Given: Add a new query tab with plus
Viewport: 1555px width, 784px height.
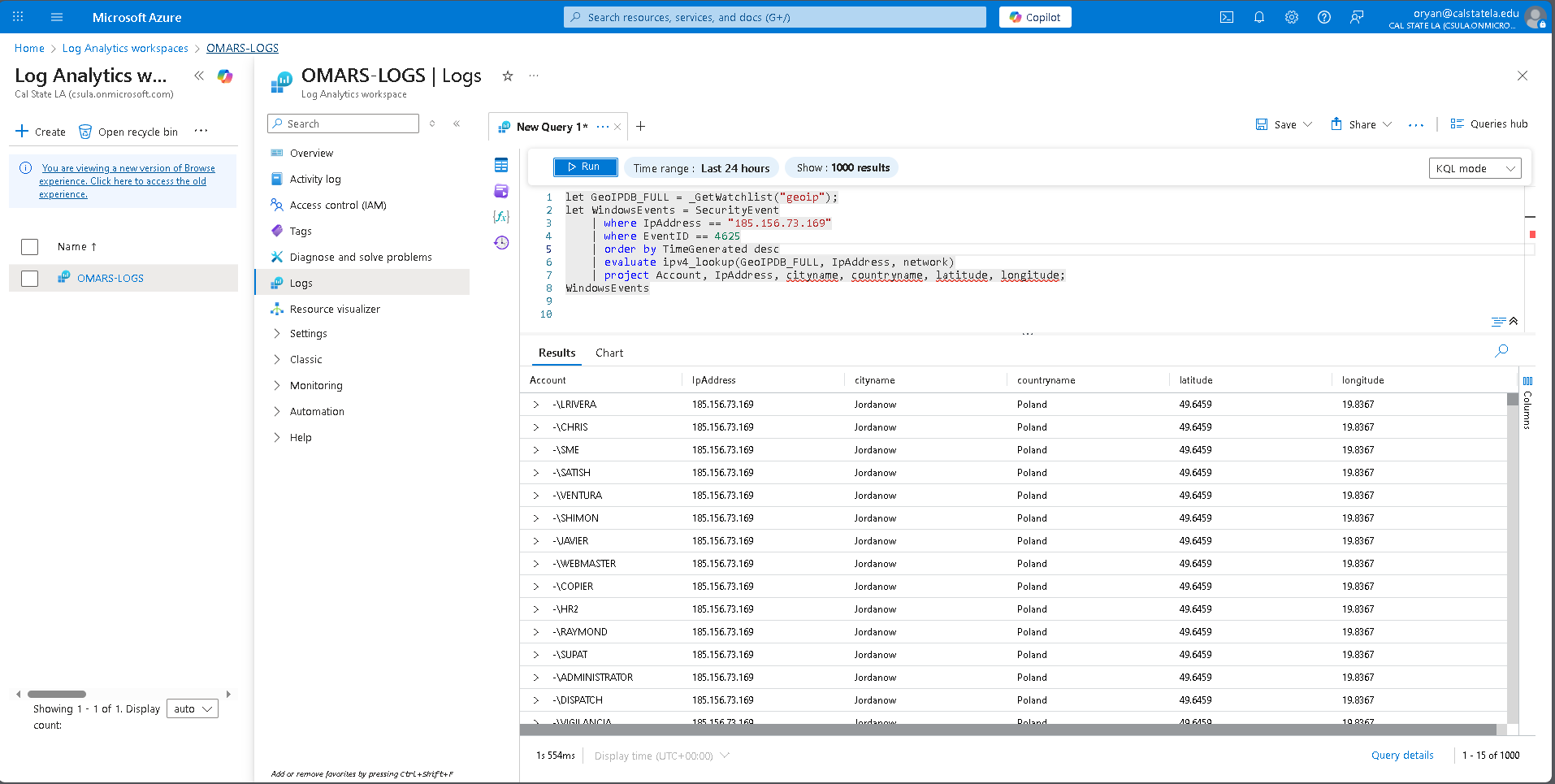Looking at the screenshot, I should pos(640,126).
